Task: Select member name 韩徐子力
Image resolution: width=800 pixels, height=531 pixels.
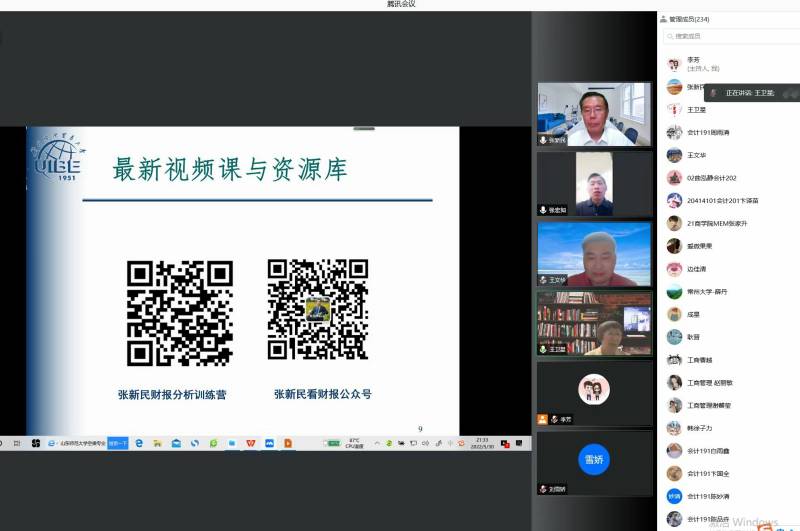Action: pos(699,428)
